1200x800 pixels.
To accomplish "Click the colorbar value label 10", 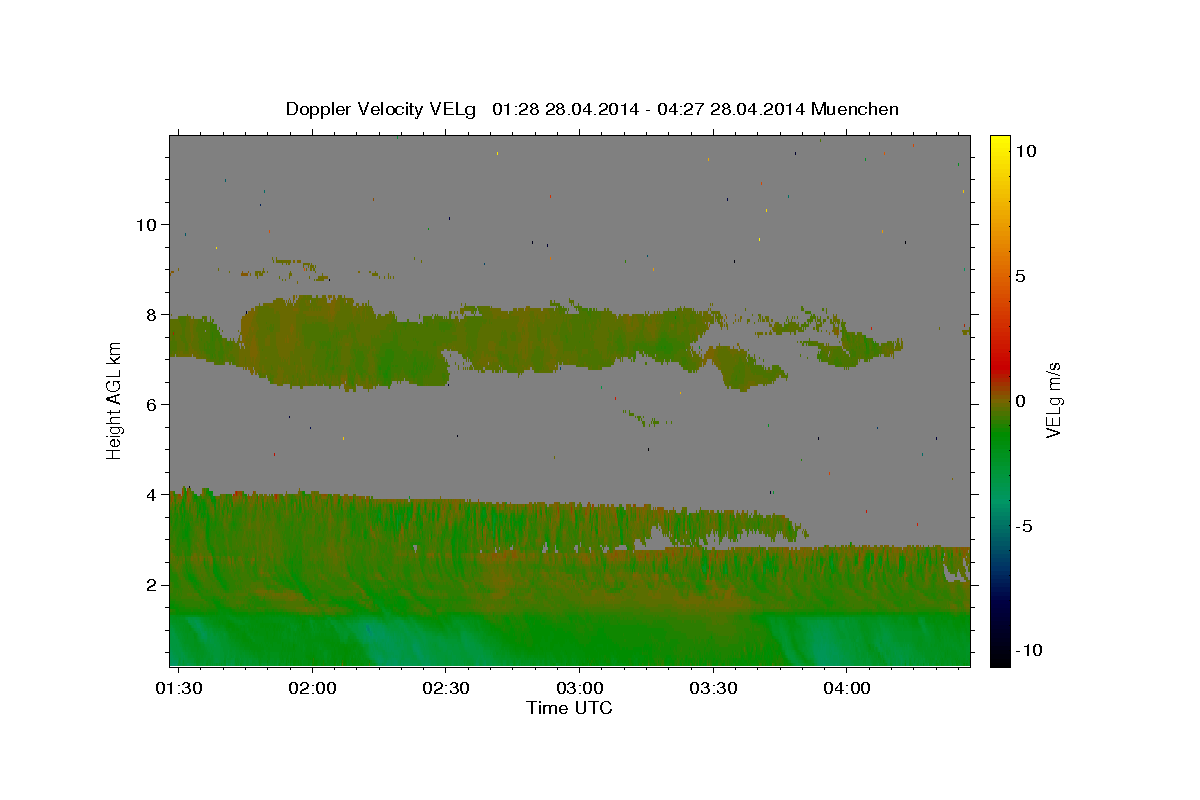I will (x=1025, y=150).
